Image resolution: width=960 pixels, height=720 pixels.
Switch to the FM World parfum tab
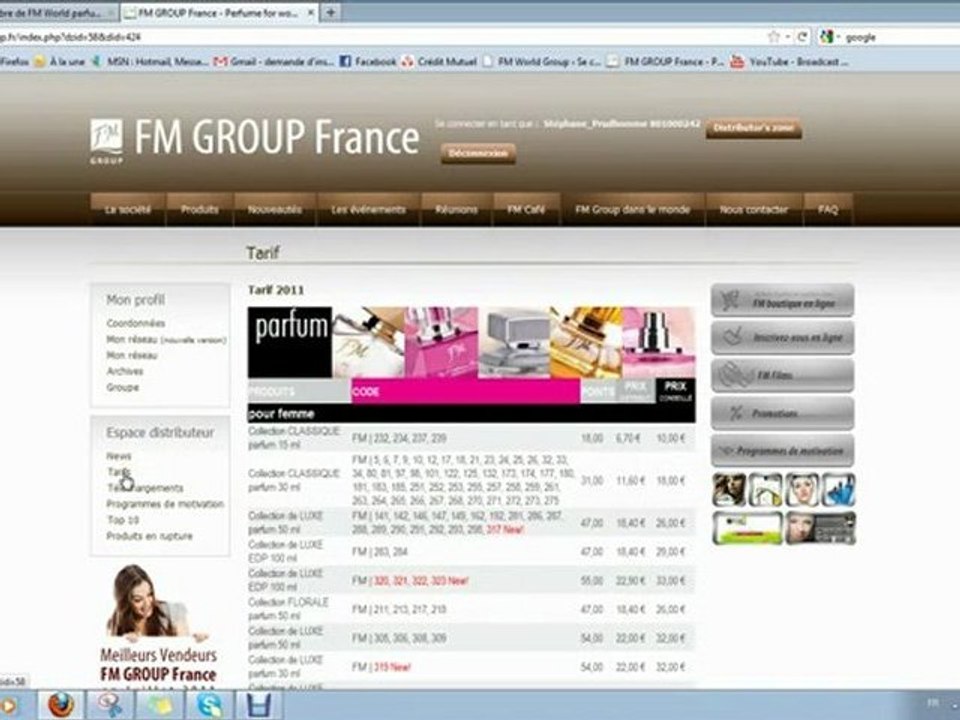tap(57, 12)
